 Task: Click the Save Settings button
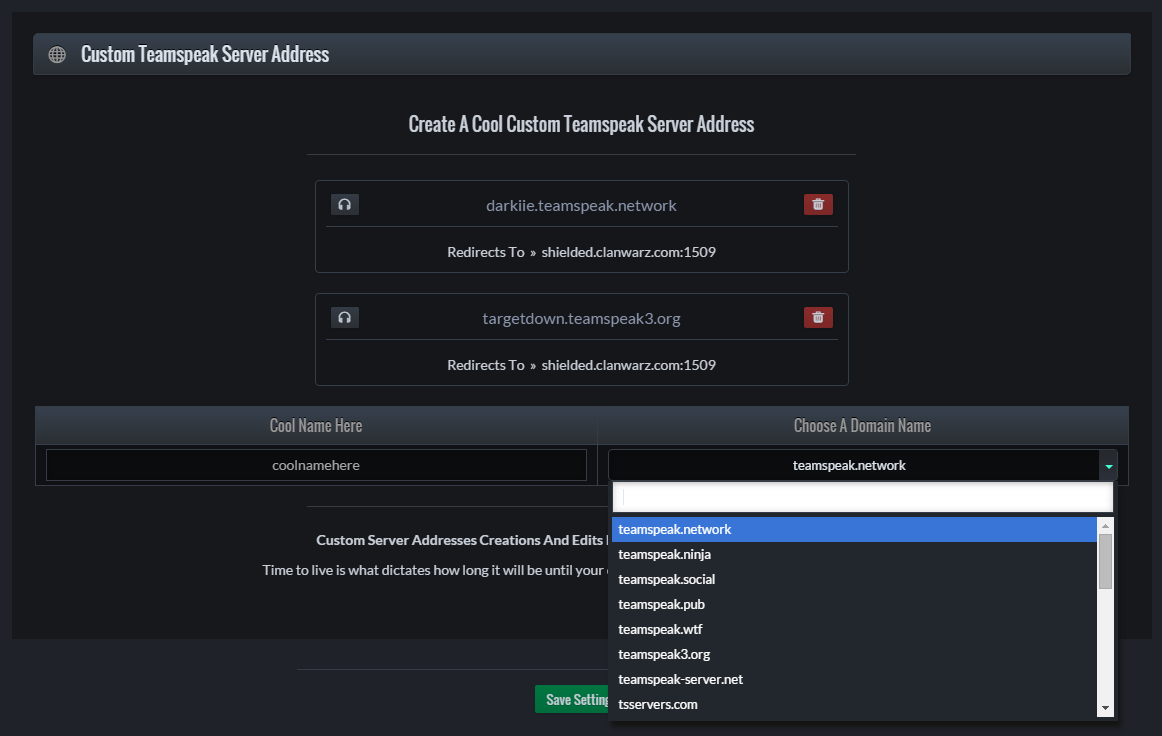(573, 700)
